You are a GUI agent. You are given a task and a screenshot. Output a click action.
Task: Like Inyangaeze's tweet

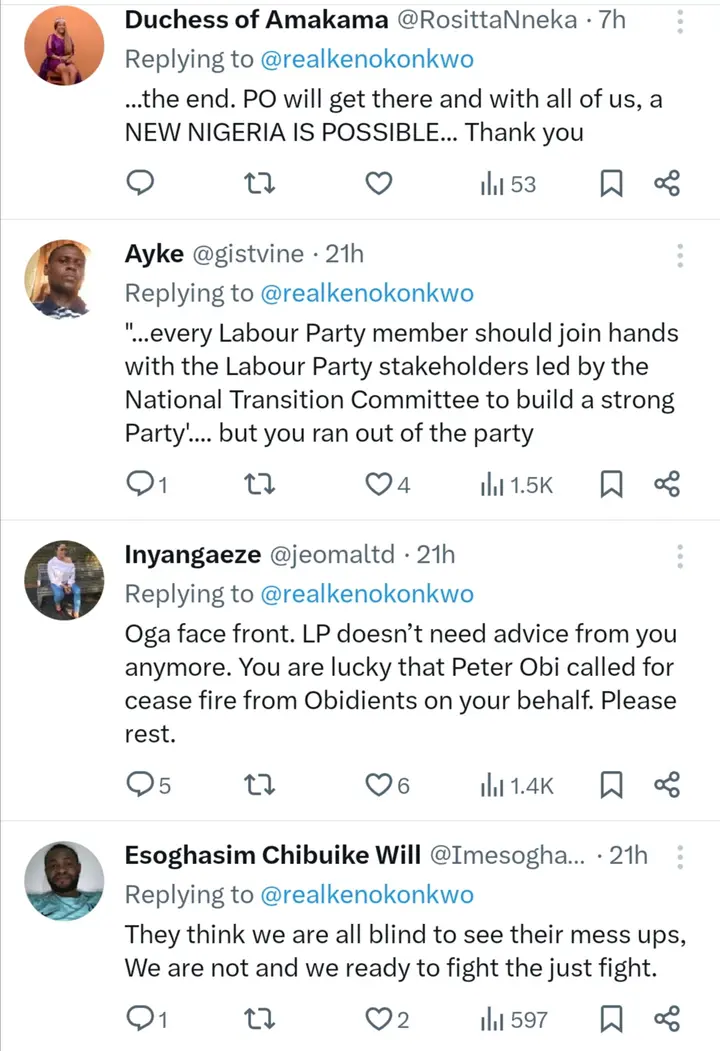(x=378, y=785)
